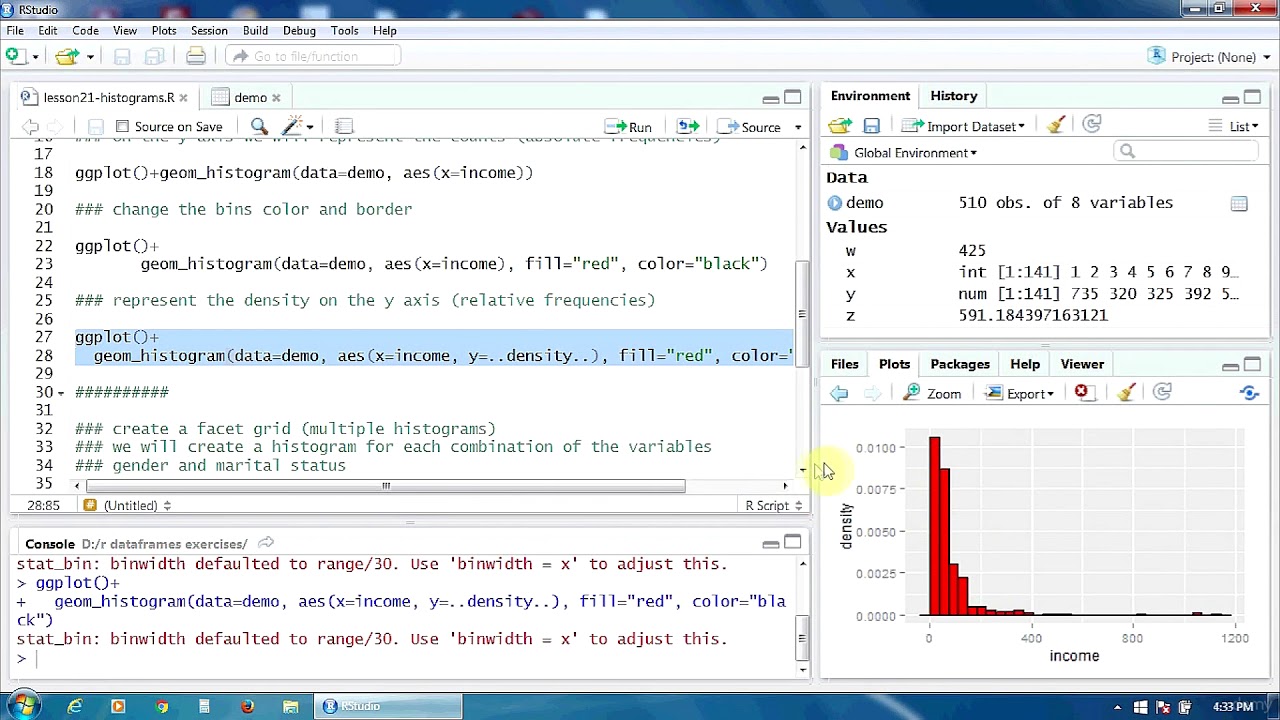
Task: Switch to the History tab
Action: click(x=953, y=96)
